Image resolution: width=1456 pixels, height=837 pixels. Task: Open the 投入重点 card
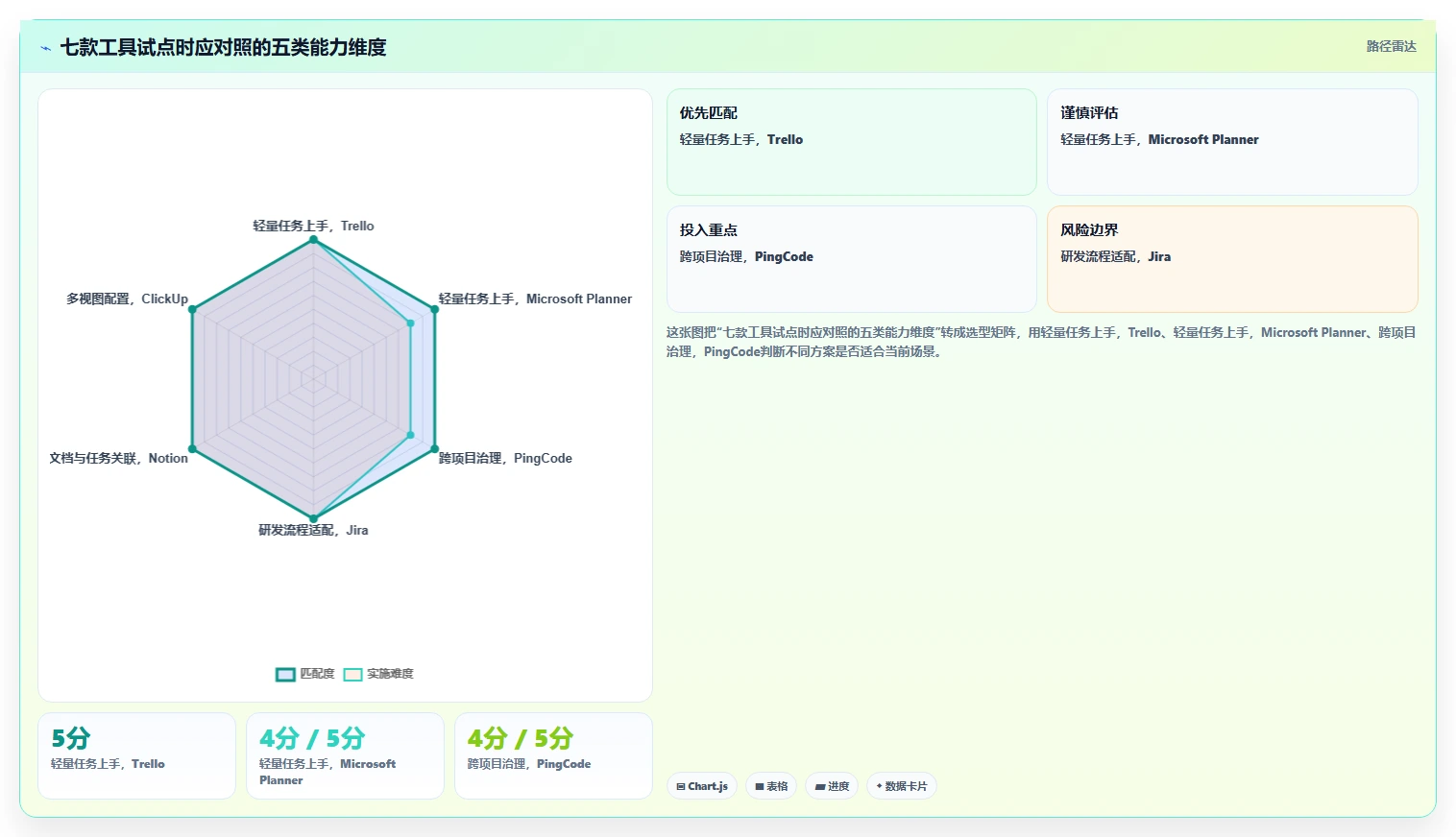[x=851, y=259]
